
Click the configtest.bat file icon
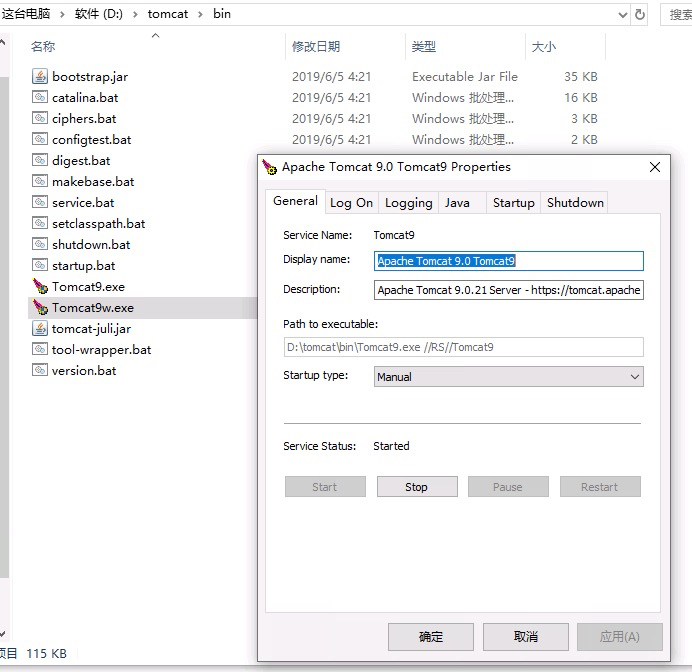pos(40,139)
